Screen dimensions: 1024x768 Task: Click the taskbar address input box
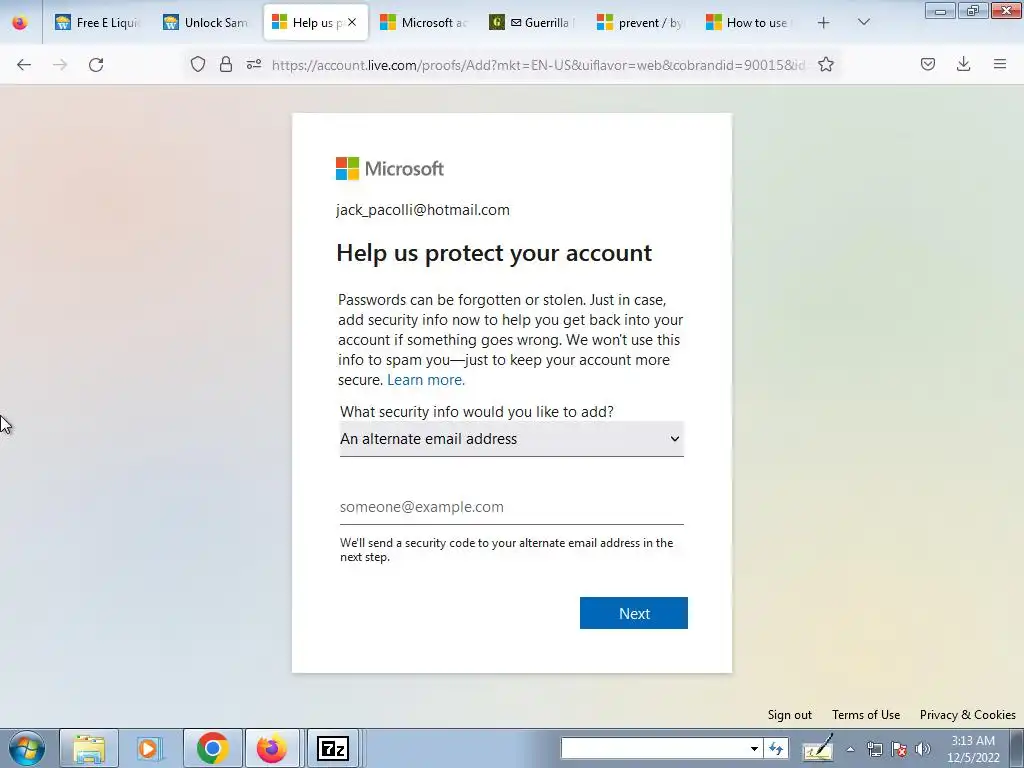tap(654, 748)
